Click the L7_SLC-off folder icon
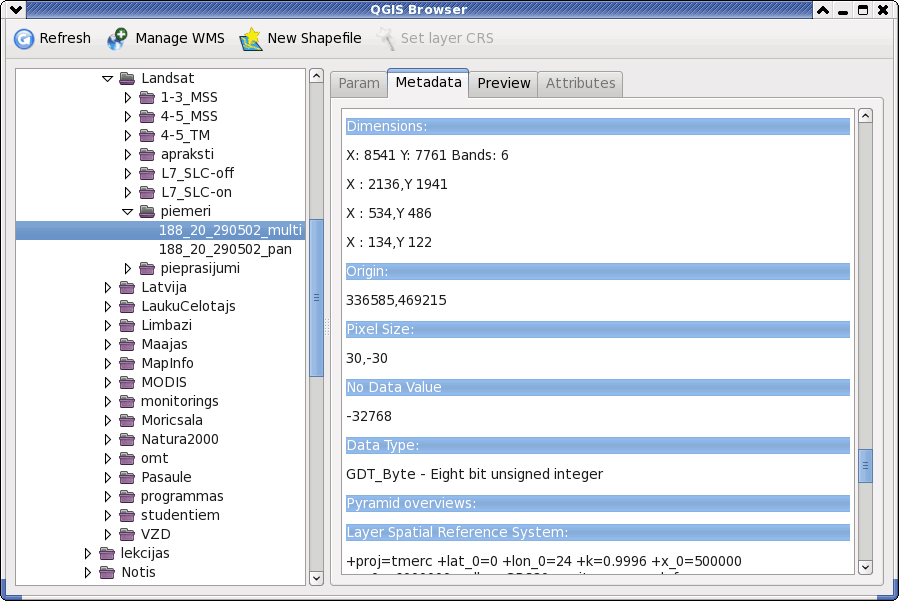This screenshot has width=899, height=601. click(147, 173)
